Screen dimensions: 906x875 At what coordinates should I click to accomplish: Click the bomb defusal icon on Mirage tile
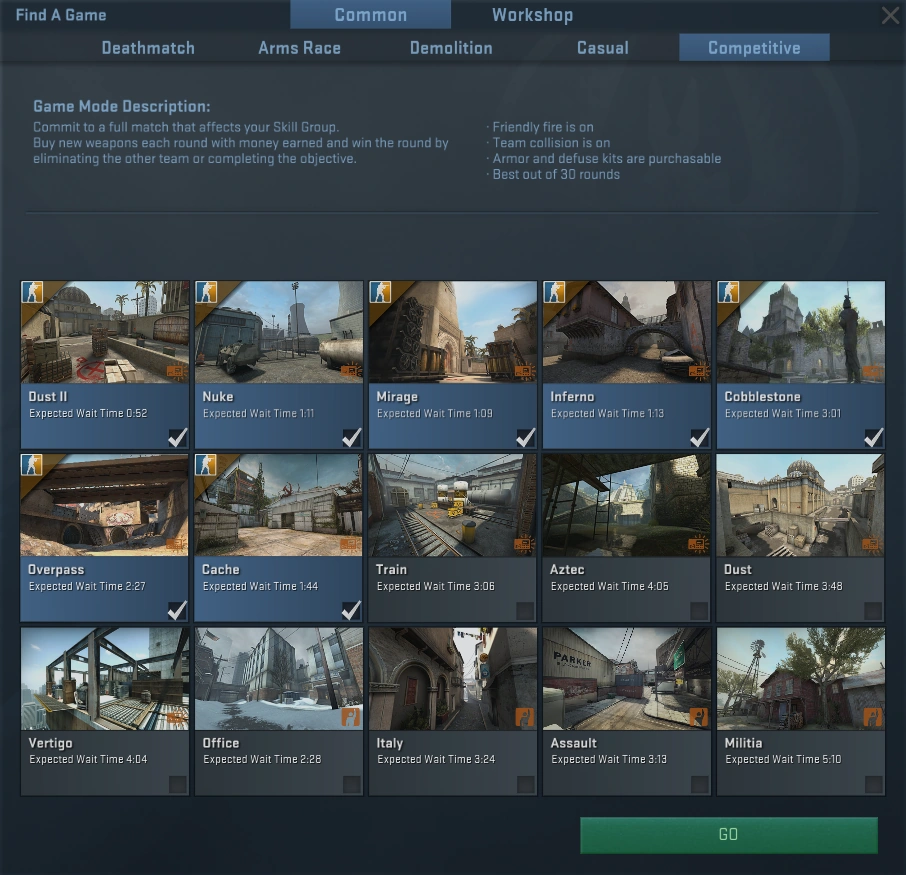click(x=522, y=371)
